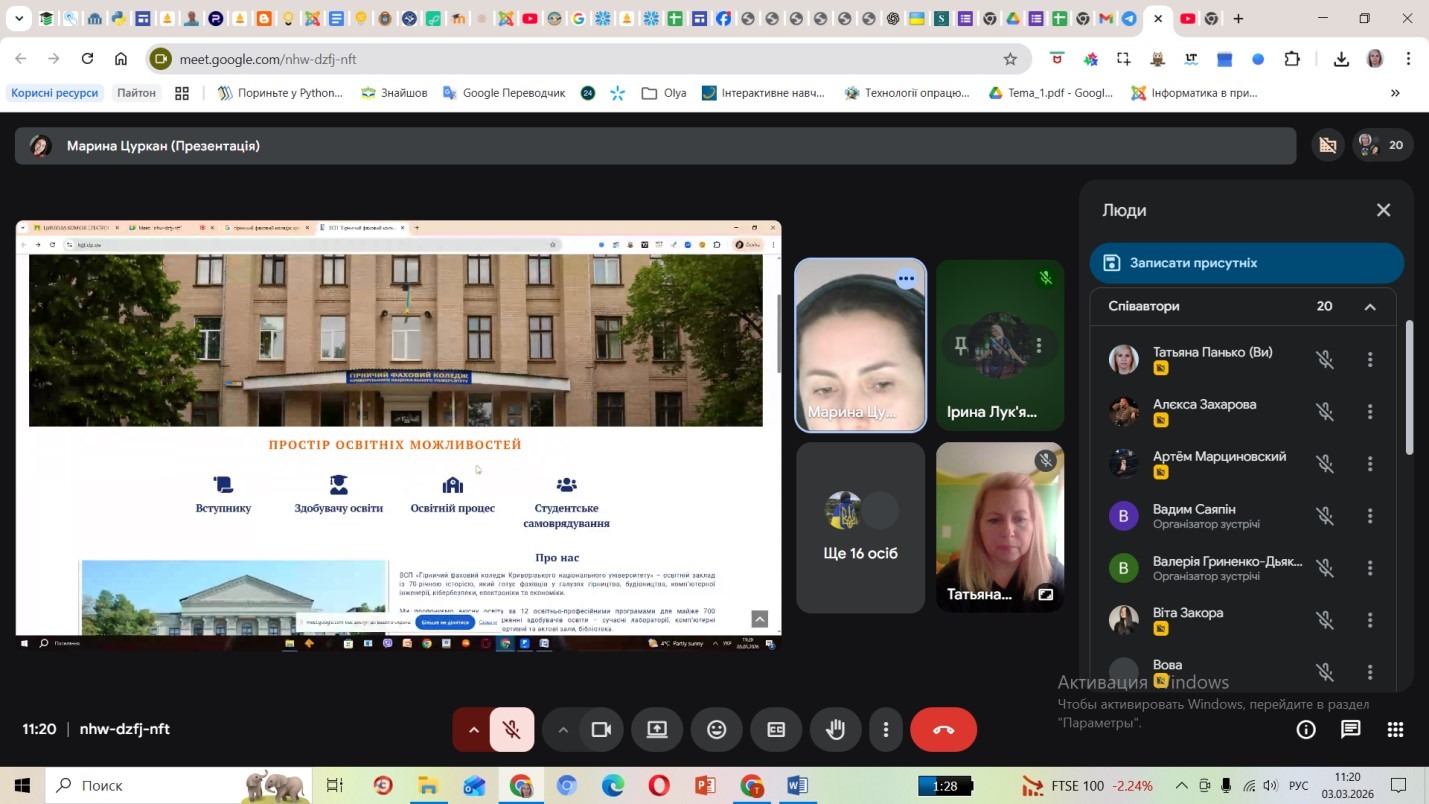The height and width of the screenshot is (804, 1429).
Task: Click the present screen icon
Action: pyautogui.click(x=657, y=730)
